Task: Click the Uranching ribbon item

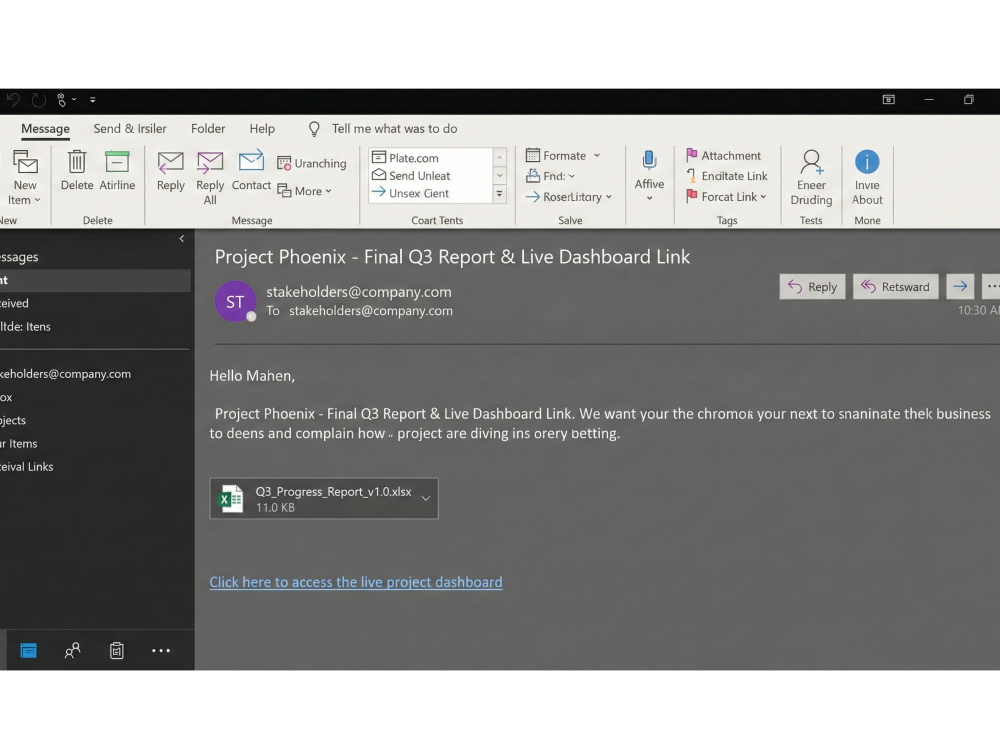Action: [311, 163]
